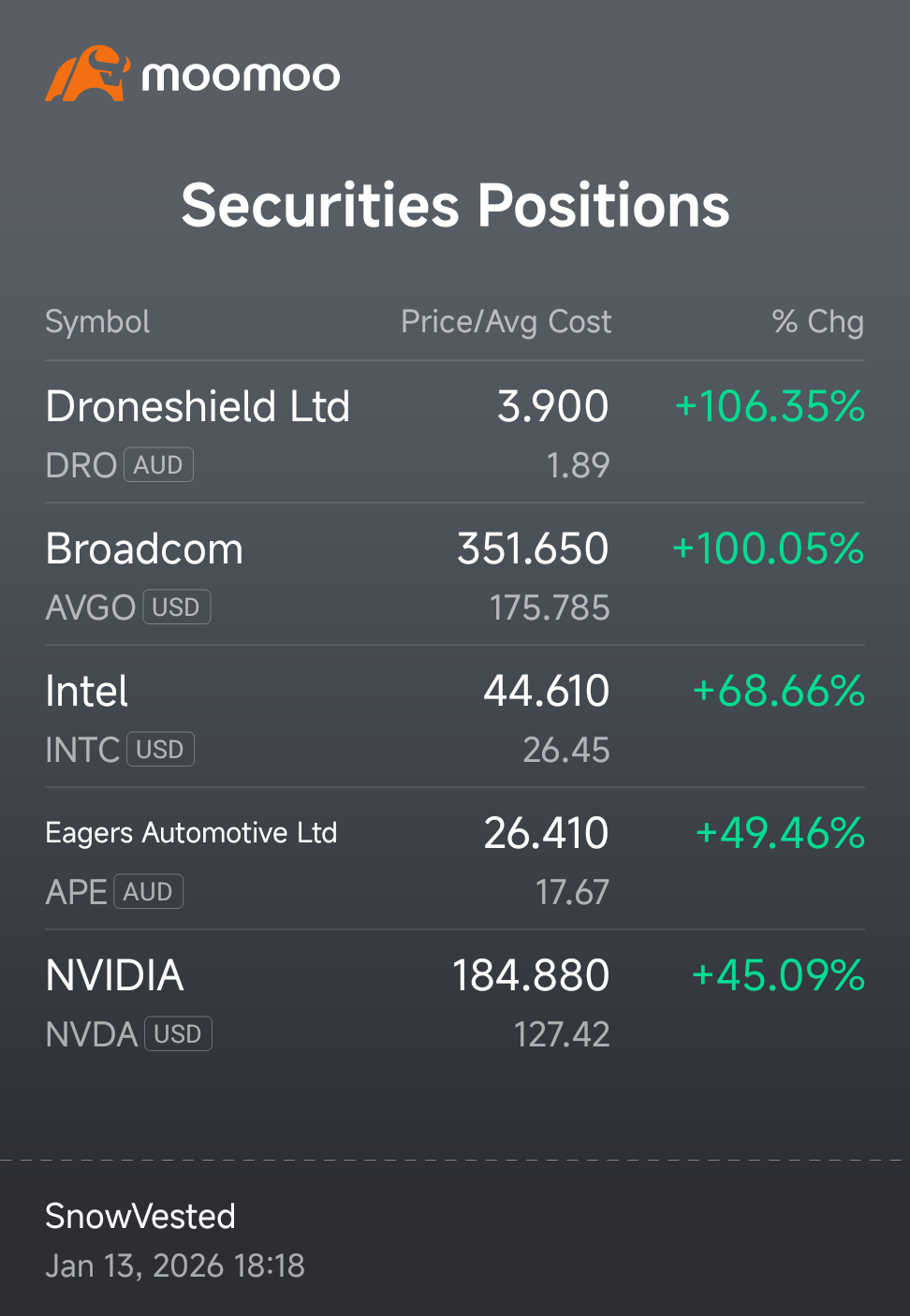Image resolution: width=910 pixels, height=1316 pixels.
Task: Click the SnowVested username
Action: [140, 1217]
